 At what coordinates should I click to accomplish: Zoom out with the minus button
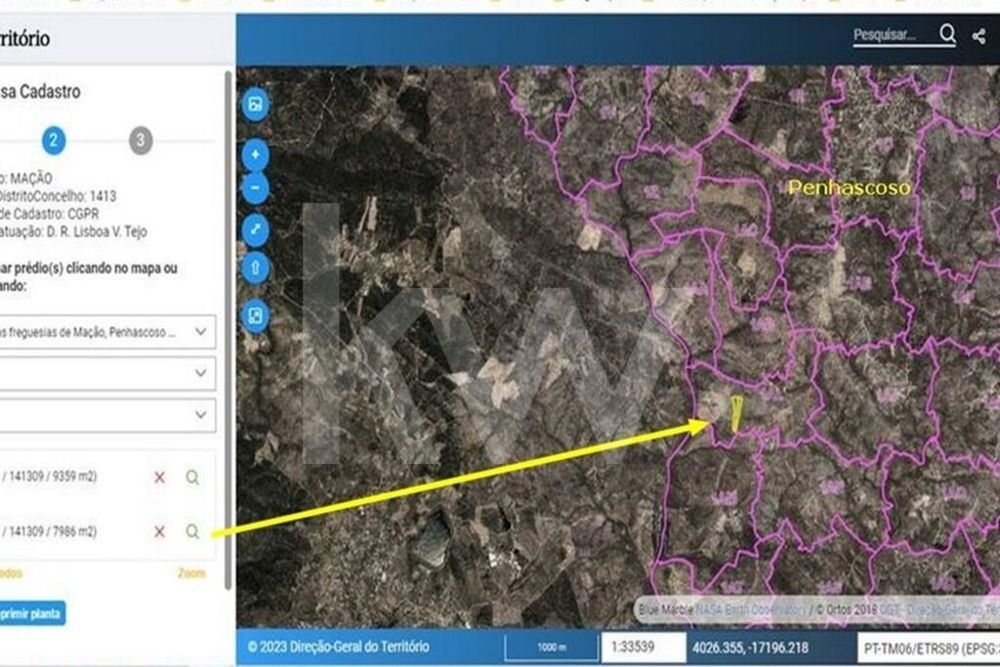[x=255, y=188]
